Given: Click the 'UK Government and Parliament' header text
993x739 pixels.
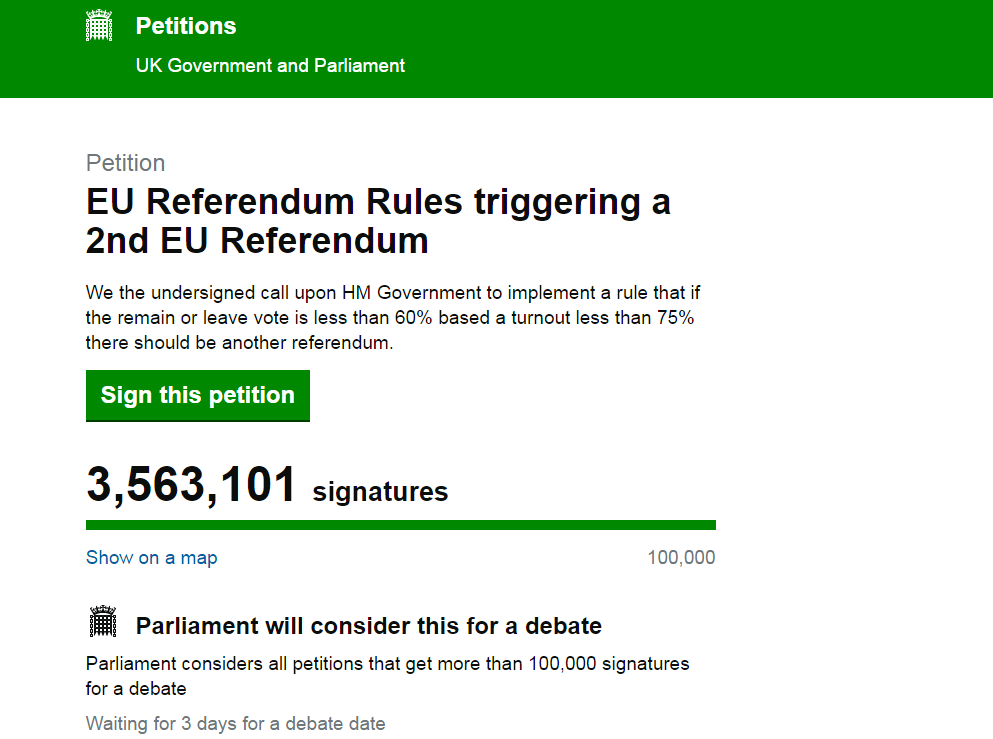Looking at the screenshot, I should pyautogui.click(x=270, y=66).
